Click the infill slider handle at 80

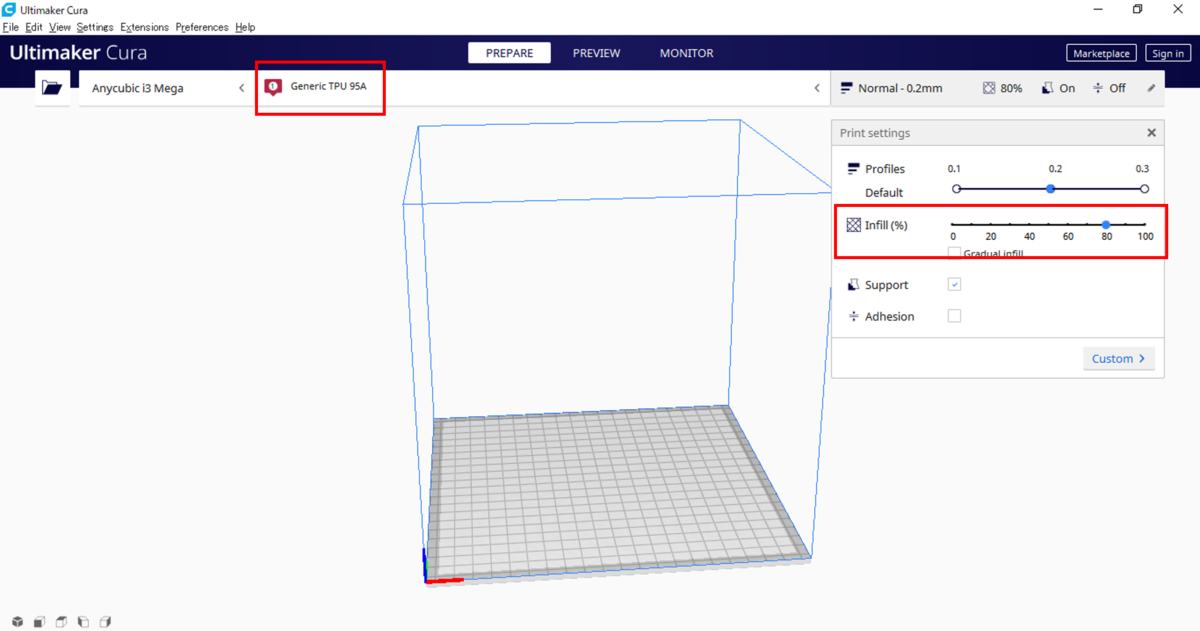pos(1106,224)
